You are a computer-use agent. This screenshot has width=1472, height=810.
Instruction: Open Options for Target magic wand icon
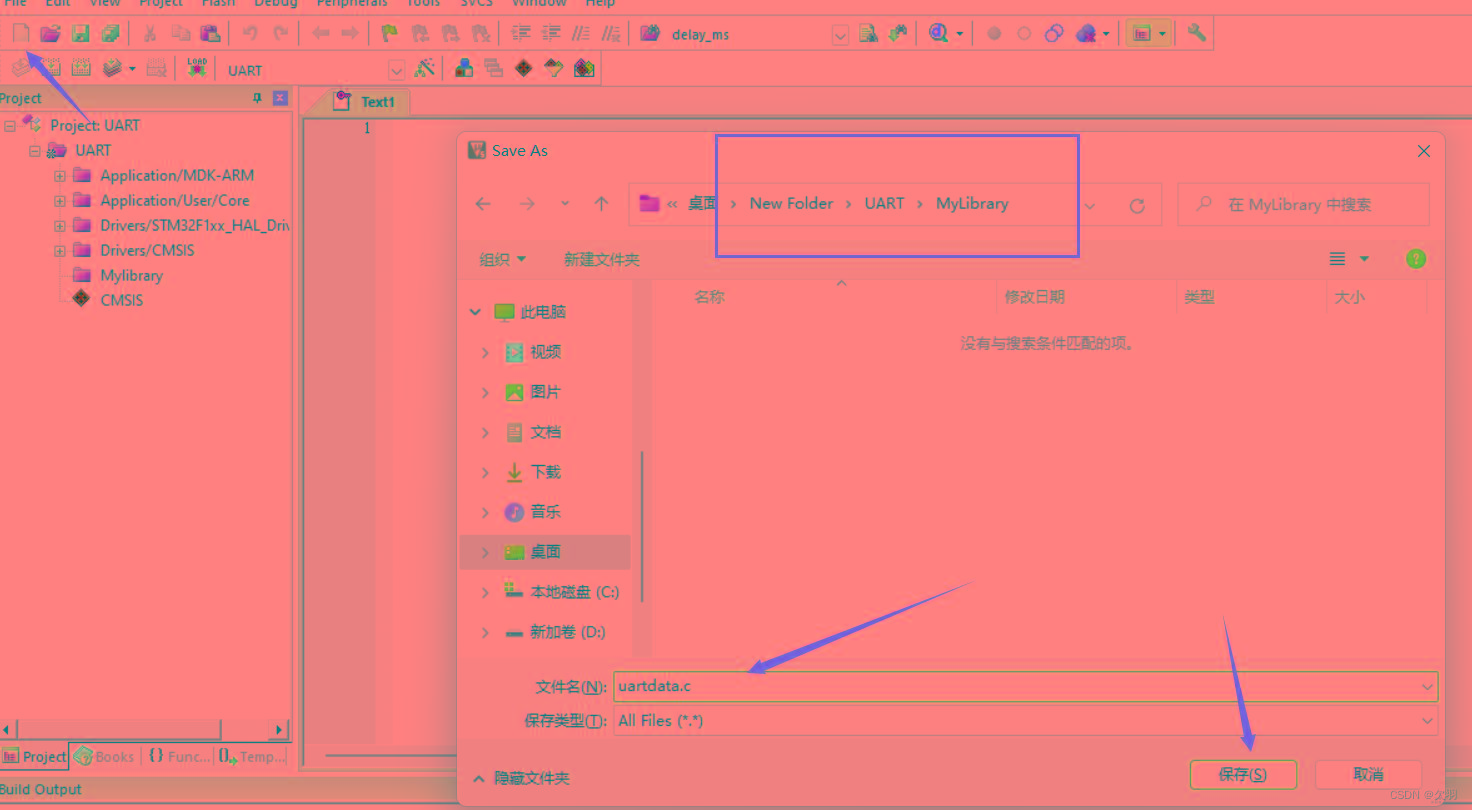point(426,69)
